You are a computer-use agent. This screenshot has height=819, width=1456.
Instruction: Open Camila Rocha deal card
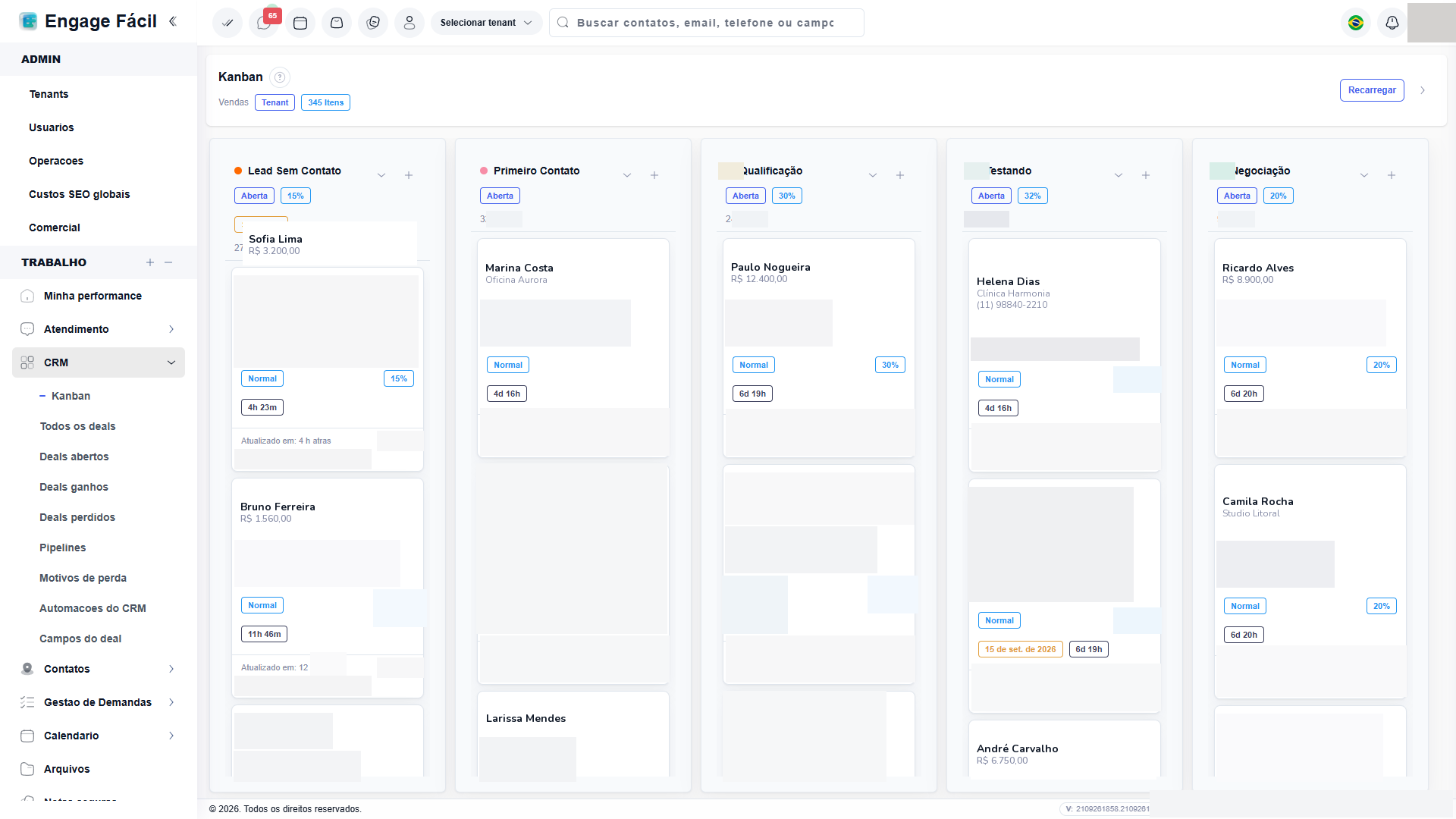click(1310, 582)
